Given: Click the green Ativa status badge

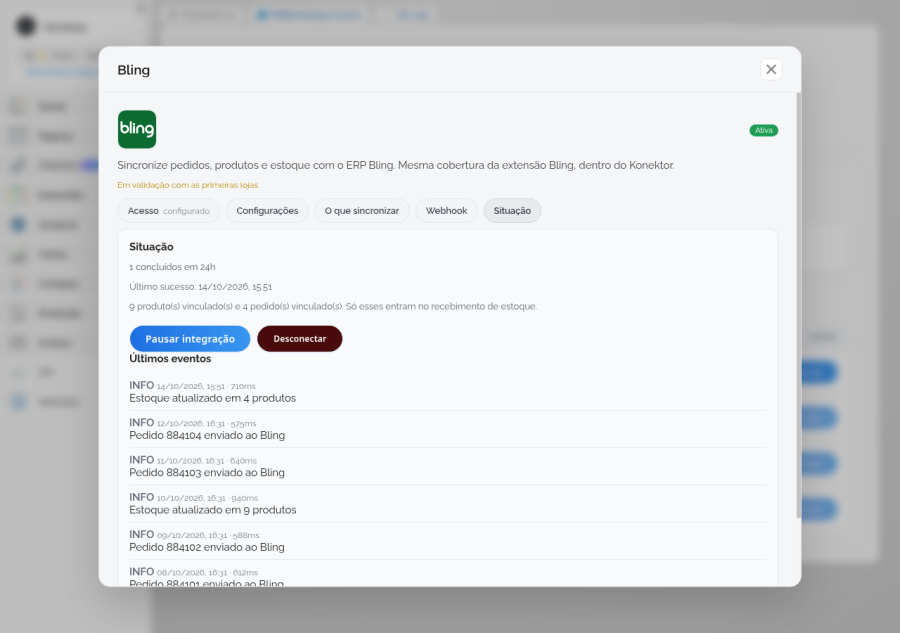Looking at the screenshot, I should pyautogui.click(x=763, y=130).
